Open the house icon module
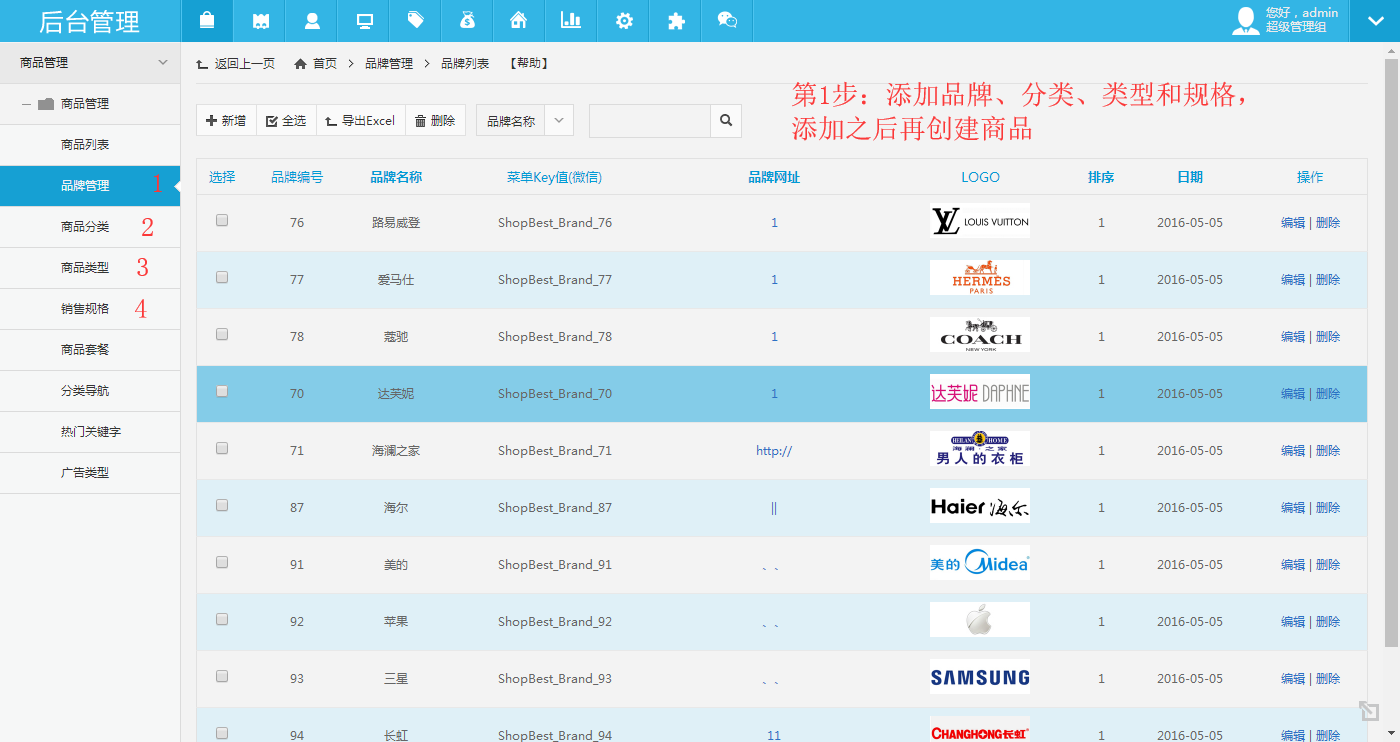This screenshot has width=1400, height=742. 519,20
